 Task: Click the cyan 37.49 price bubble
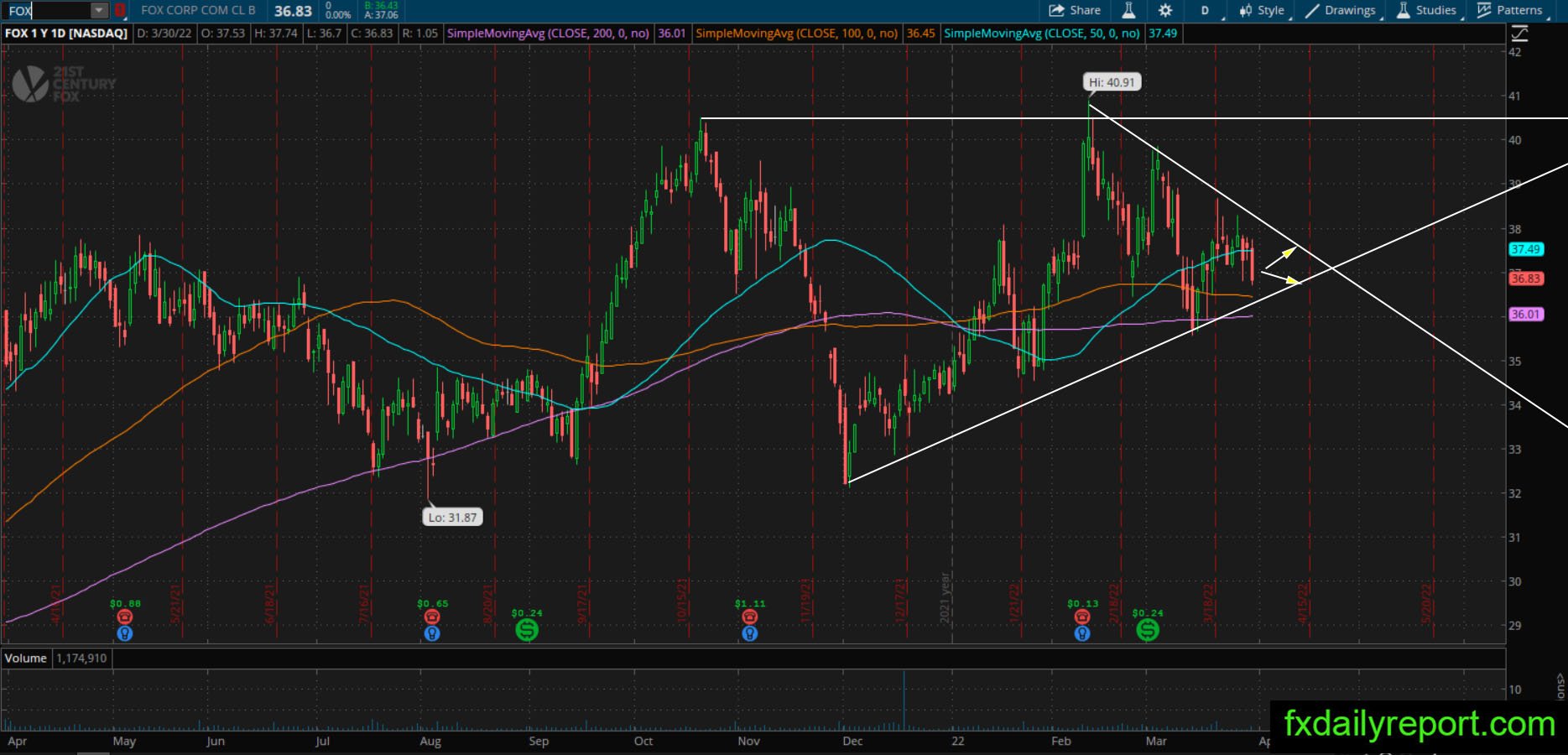(1525, 249)
